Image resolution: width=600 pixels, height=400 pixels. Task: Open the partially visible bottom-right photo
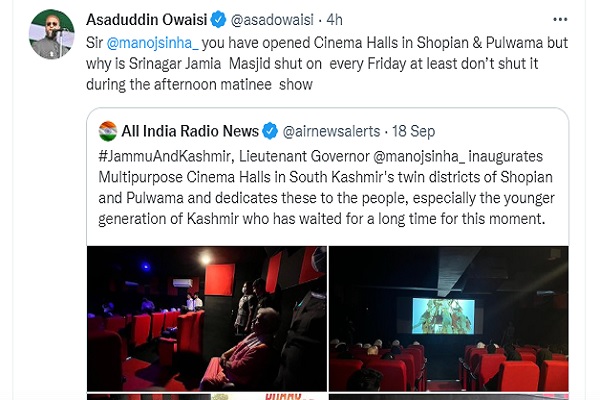448,397
